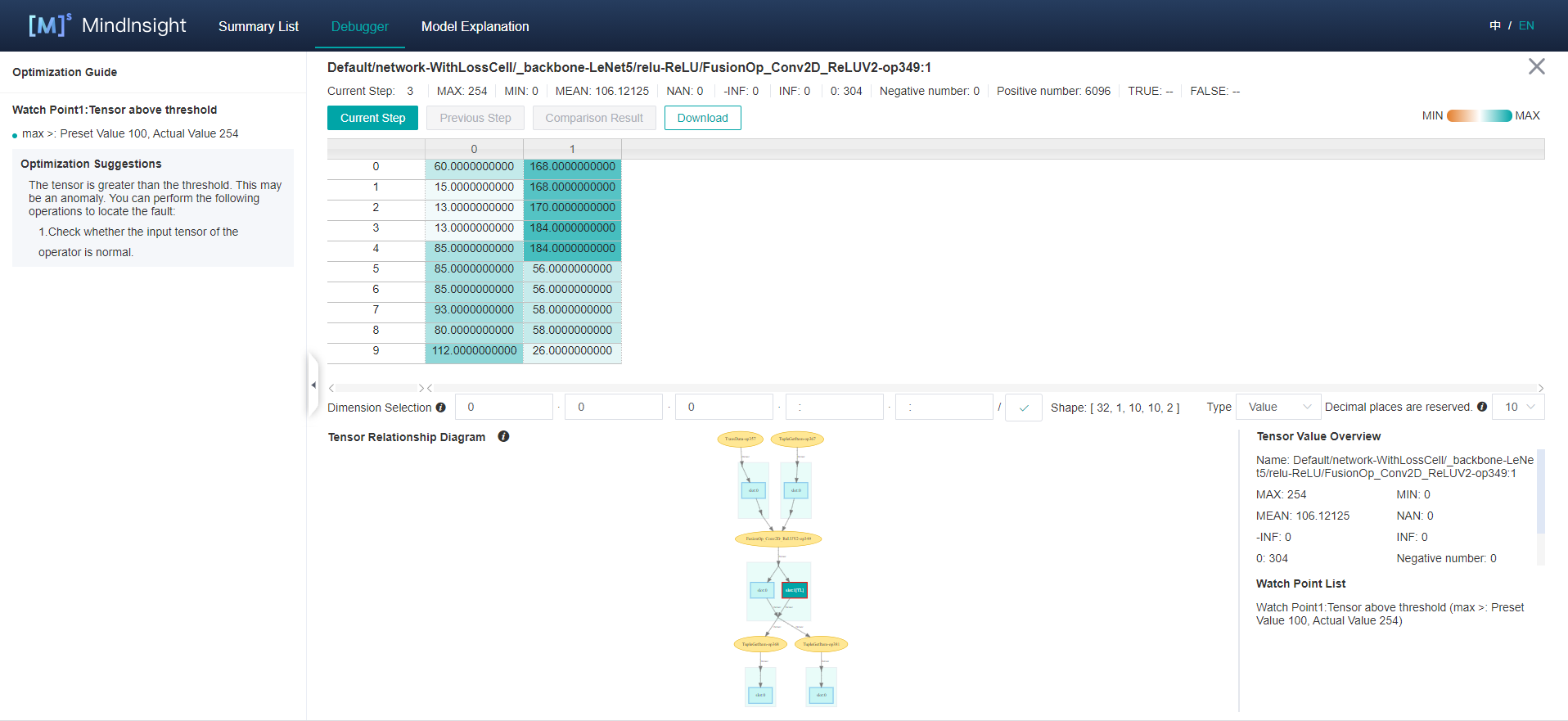Close the tensor detail view

[1536, 67]
